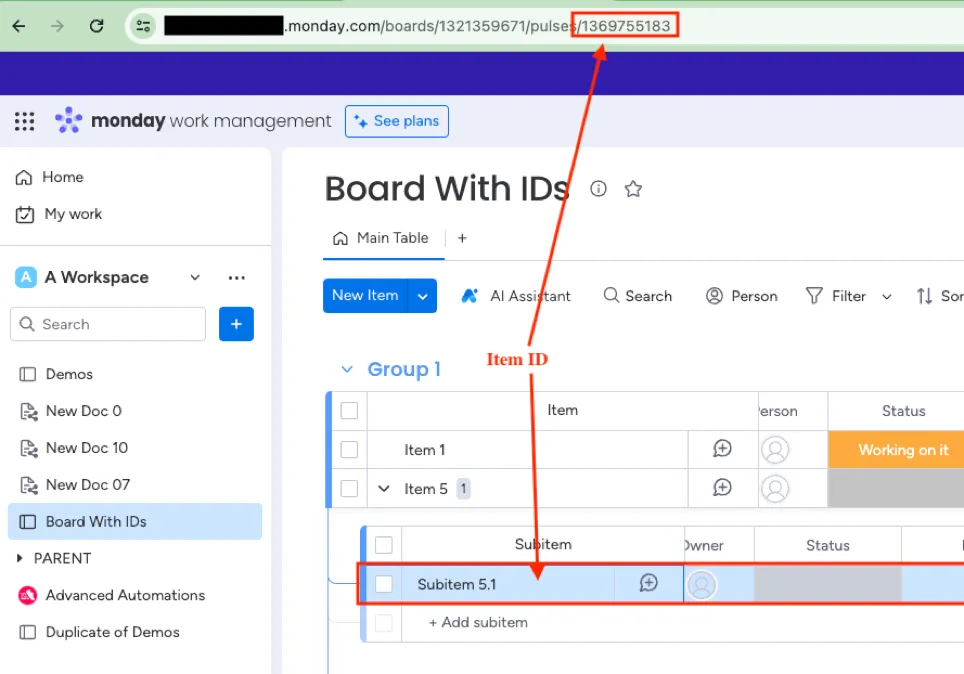Click the New Item button
This screenshot has height=674, width=964.
[x=365, y=296]
